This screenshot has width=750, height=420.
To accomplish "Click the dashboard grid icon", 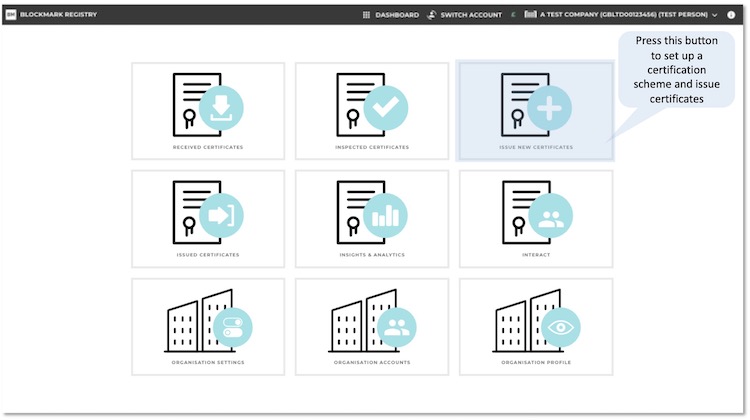I will (366, 15).
